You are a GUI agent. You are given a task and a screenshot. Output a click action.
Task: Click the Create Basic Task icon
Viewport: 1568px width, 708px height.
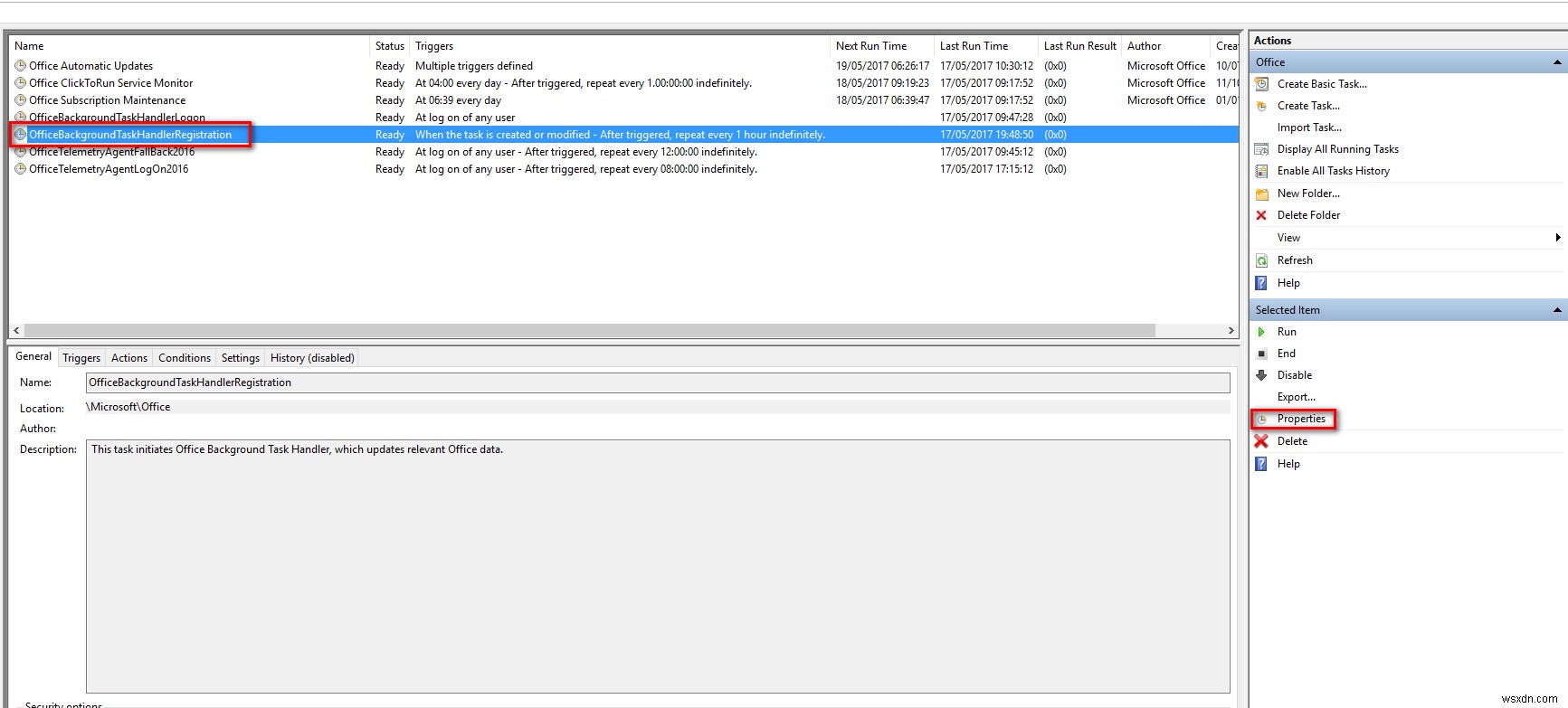[x=1261, y=84]
